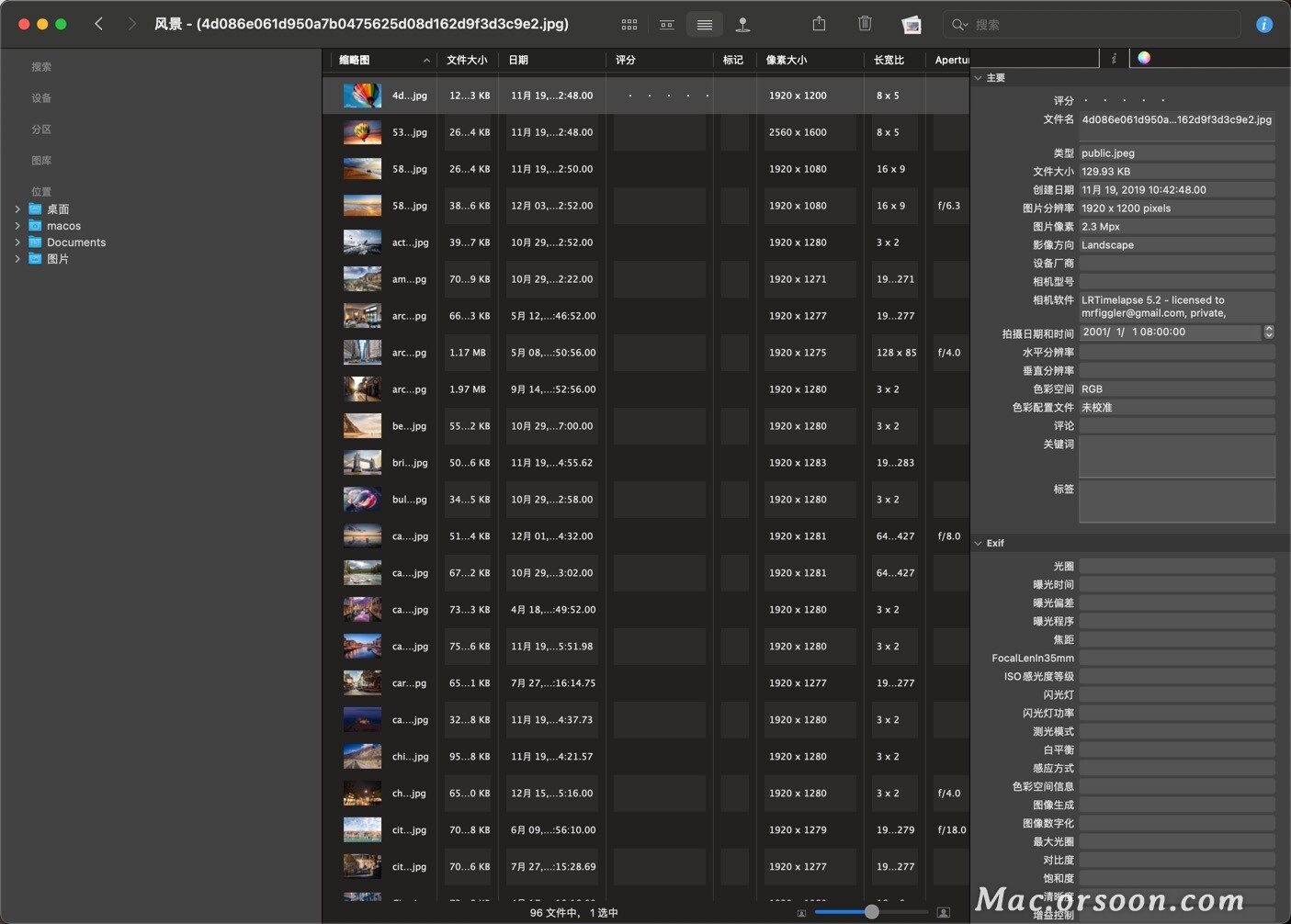1291x924 pixels.
Task: Switch to filmstrip view mode
Action: 667,25
